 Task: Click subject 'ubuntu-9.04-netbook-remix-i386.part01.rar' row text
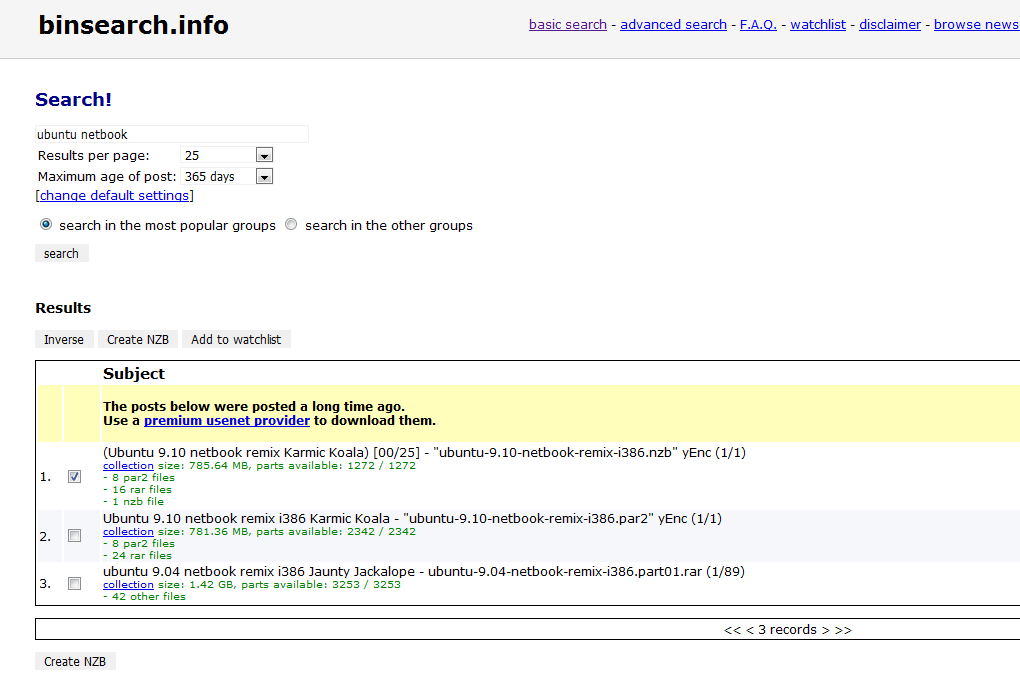pyautogui.click(x=423, y=571)
